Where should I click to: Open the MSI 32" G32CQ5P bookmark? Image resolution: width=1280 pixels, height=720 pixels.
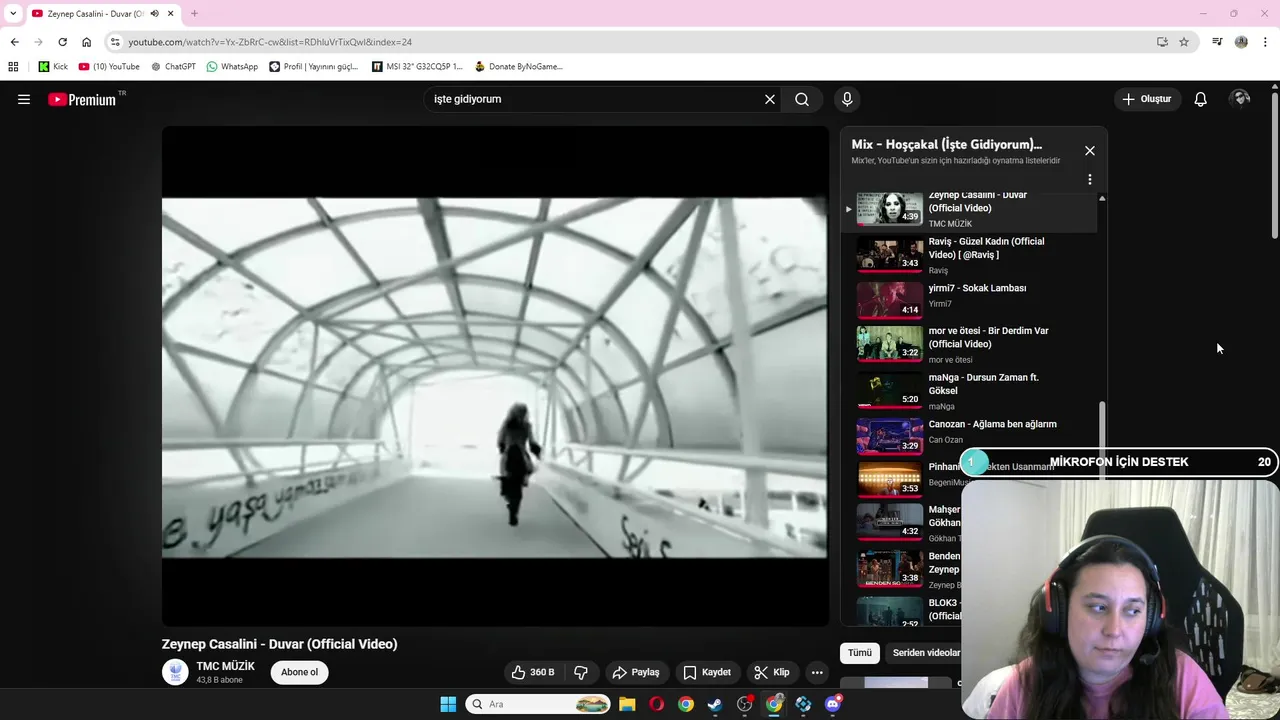[x=417, y=67]
